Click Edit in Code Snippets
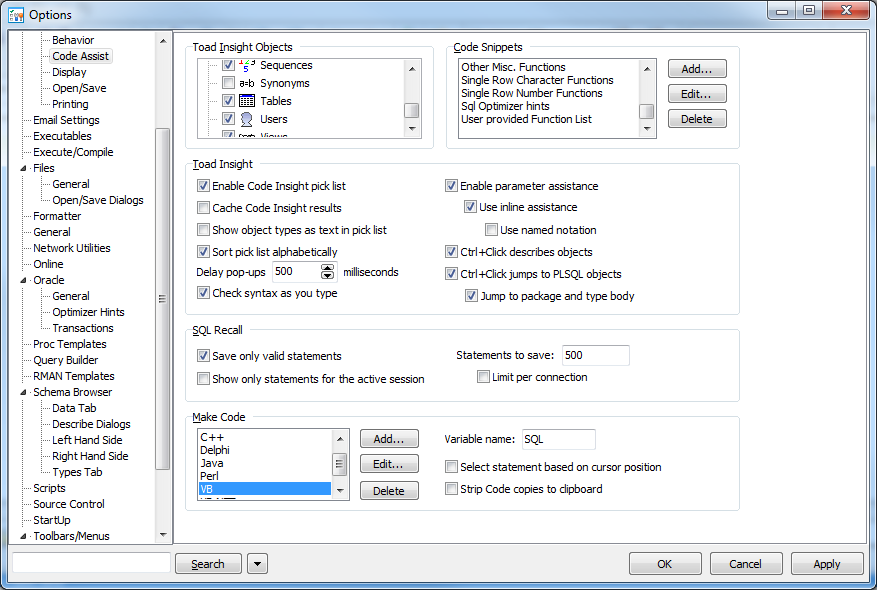The width and height of the screenshot is (877, 590). click(697, 94)
